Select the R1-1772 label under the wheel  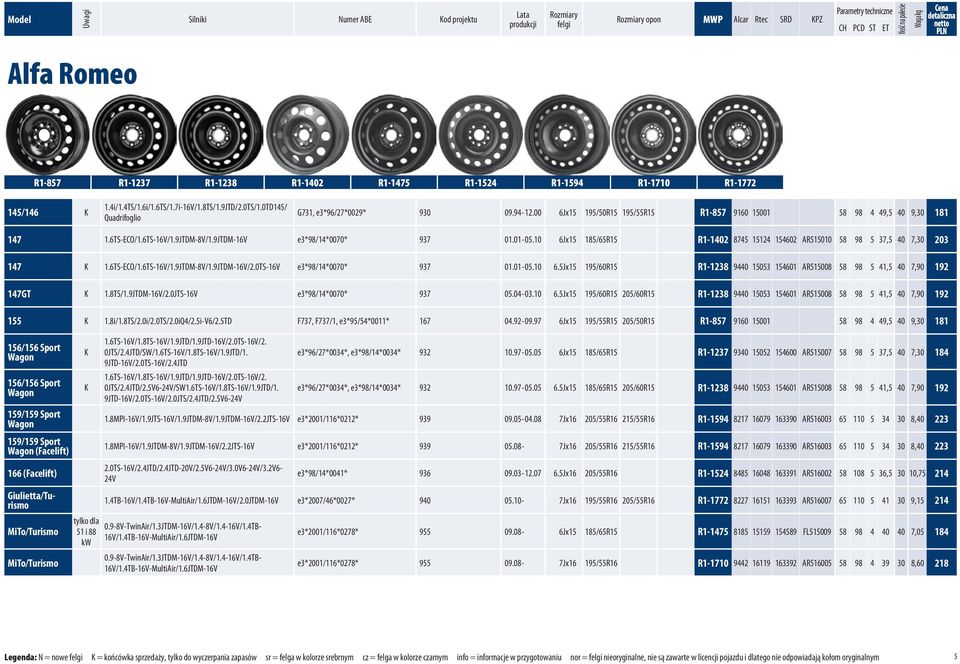(740, 182)
